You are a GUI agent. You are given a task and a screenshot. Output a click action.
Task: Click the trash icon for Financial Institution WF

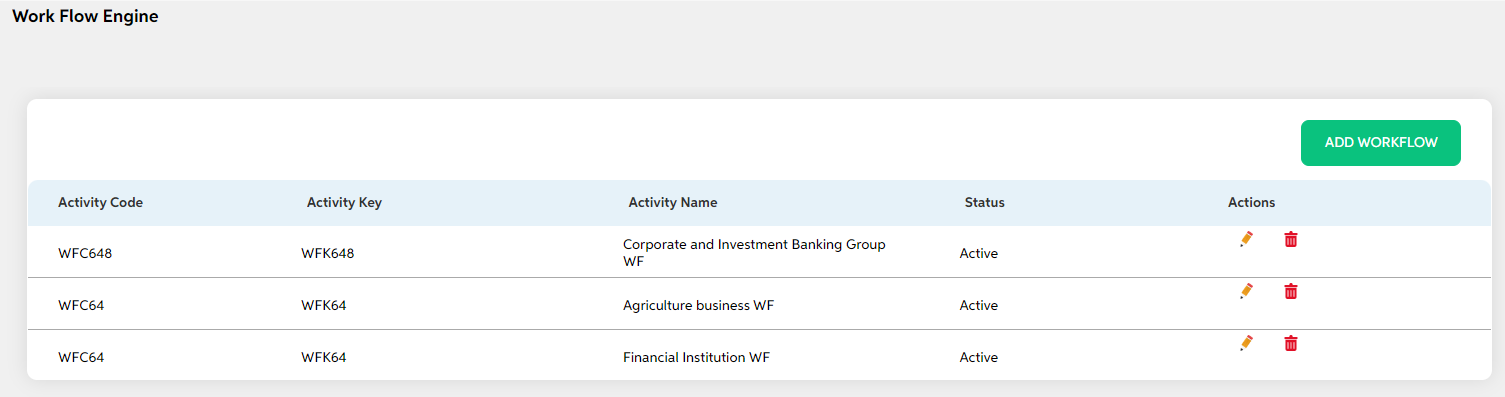[x=1291, y=343]
